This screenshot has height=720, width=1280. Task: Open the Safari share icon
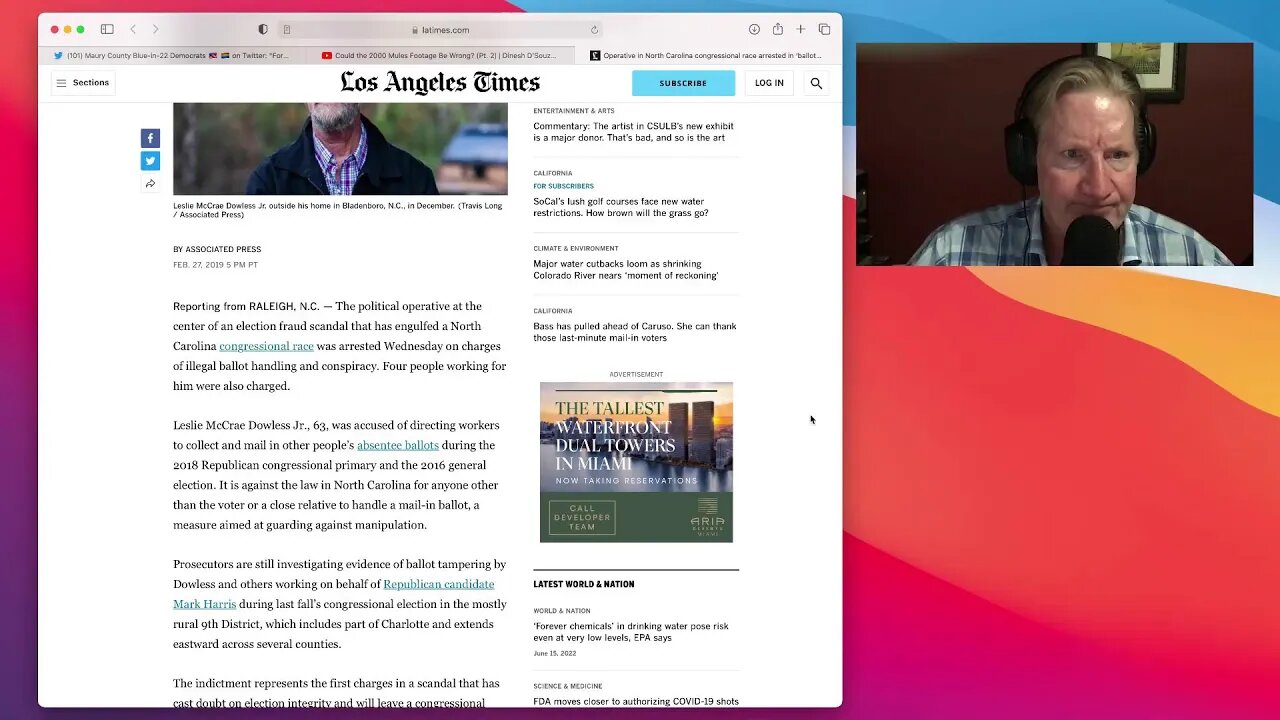777,30
